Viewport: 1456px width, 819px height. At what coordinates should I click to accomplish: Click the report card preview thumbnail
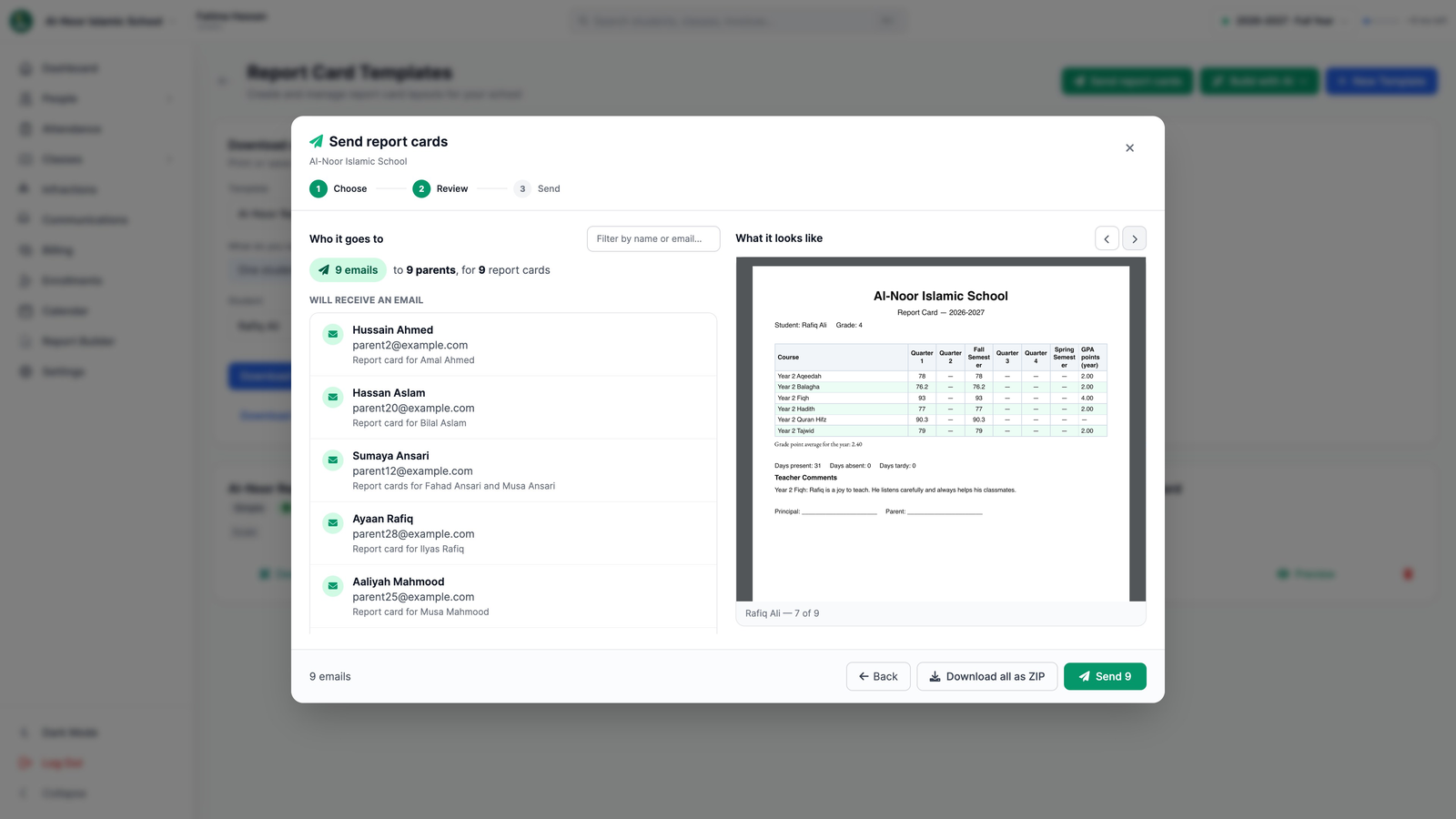point(941,429)
